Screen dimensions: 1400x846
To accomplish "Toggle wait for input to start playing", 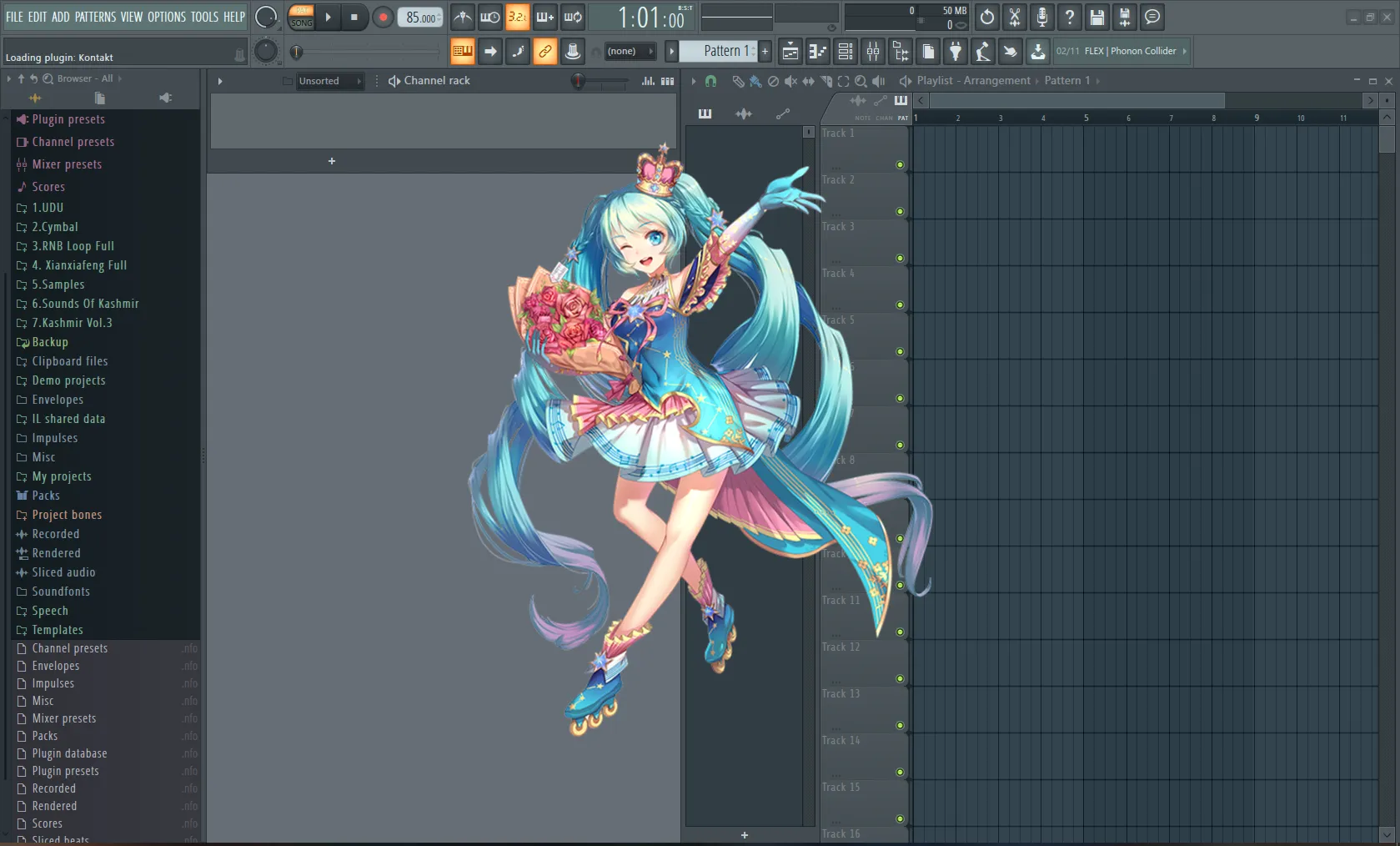I will (x=490, y=17).
